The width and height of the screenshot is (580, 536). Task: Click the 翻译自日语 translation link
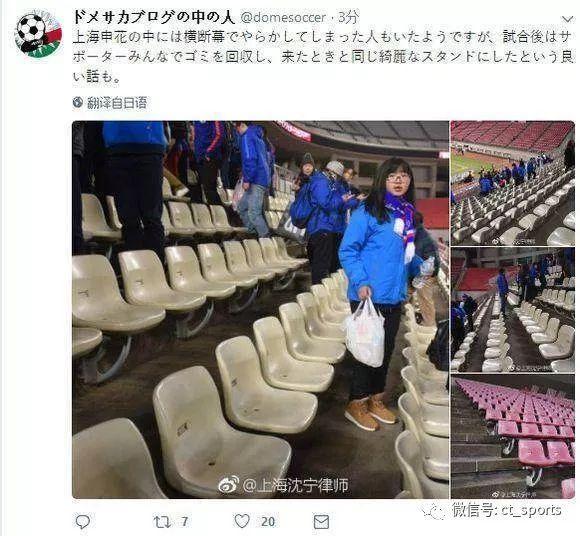[117, 102]
